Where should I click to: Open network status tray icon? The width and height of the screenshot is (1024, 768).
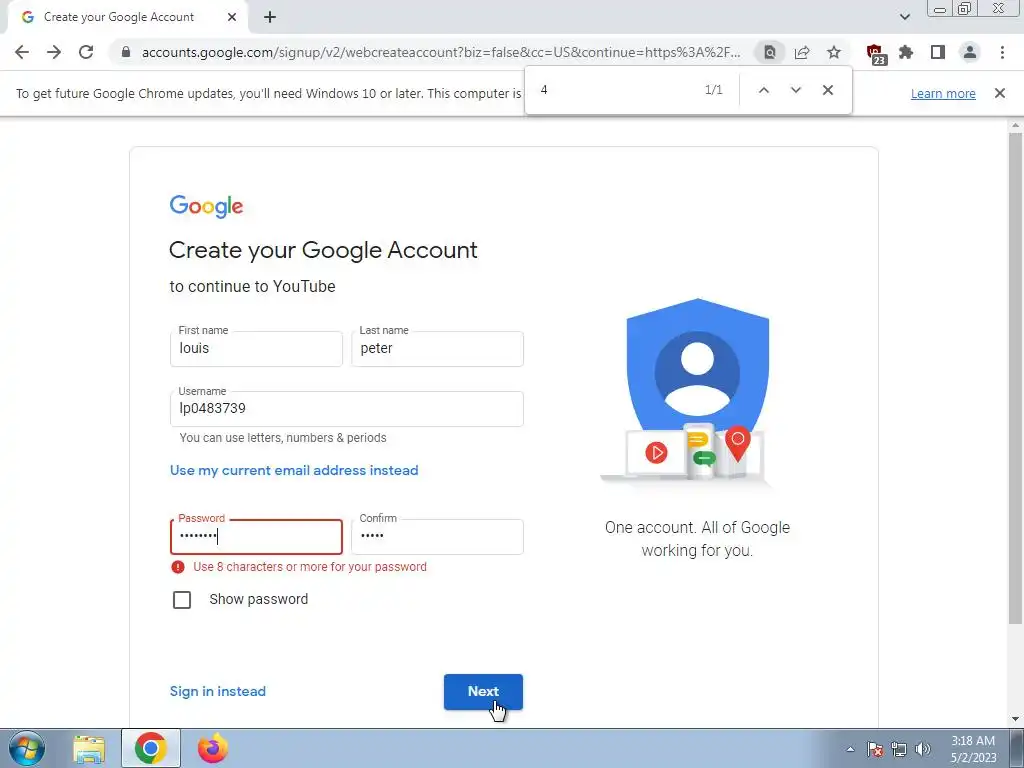[899, 749]
